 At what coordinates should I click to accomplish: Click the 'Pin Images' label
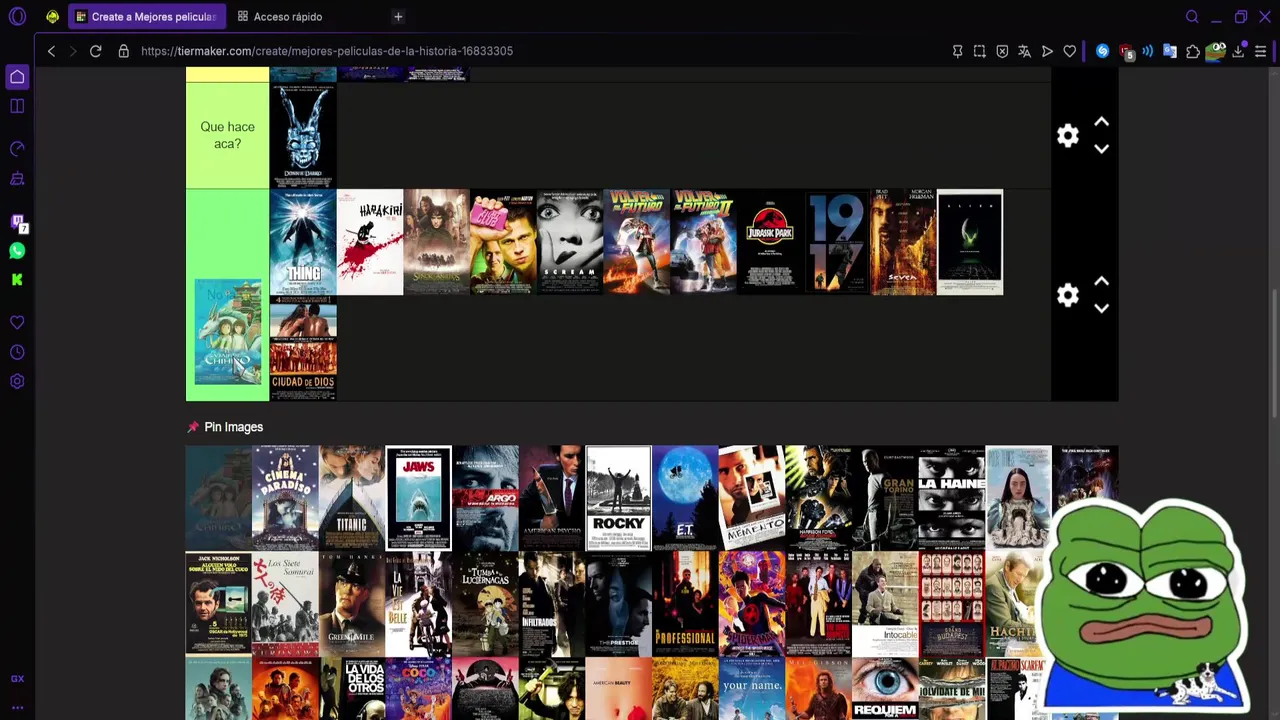(233, 427)
